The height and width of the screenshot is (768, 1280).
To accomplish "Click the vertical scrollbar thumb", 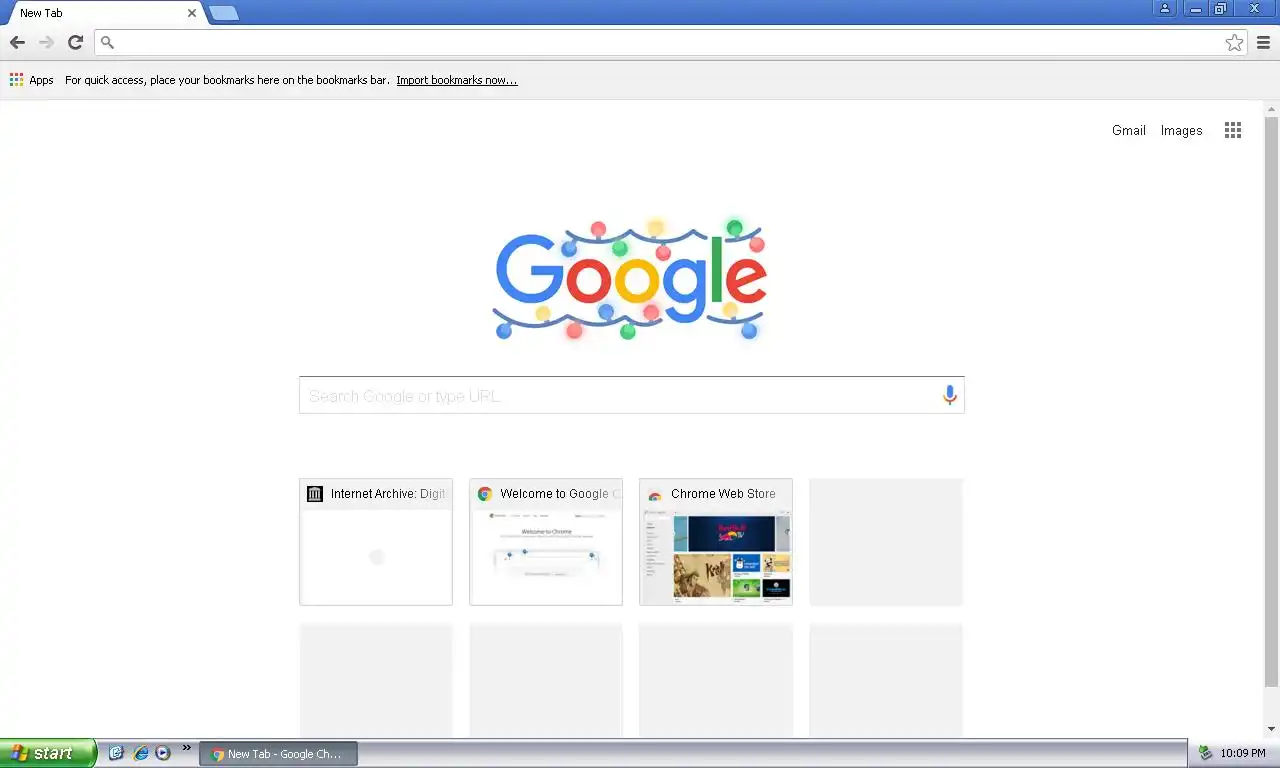I will point(1271,401).
